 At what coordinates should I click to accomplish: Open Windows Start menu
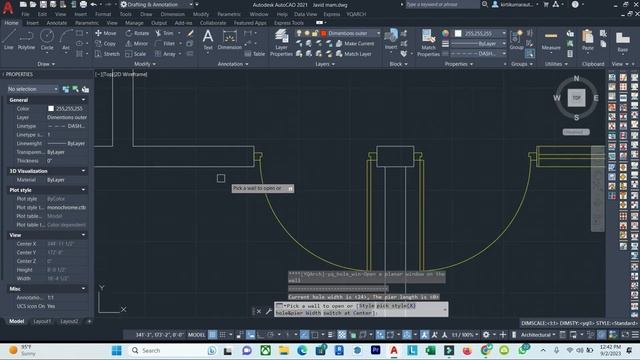coord(117,350)
